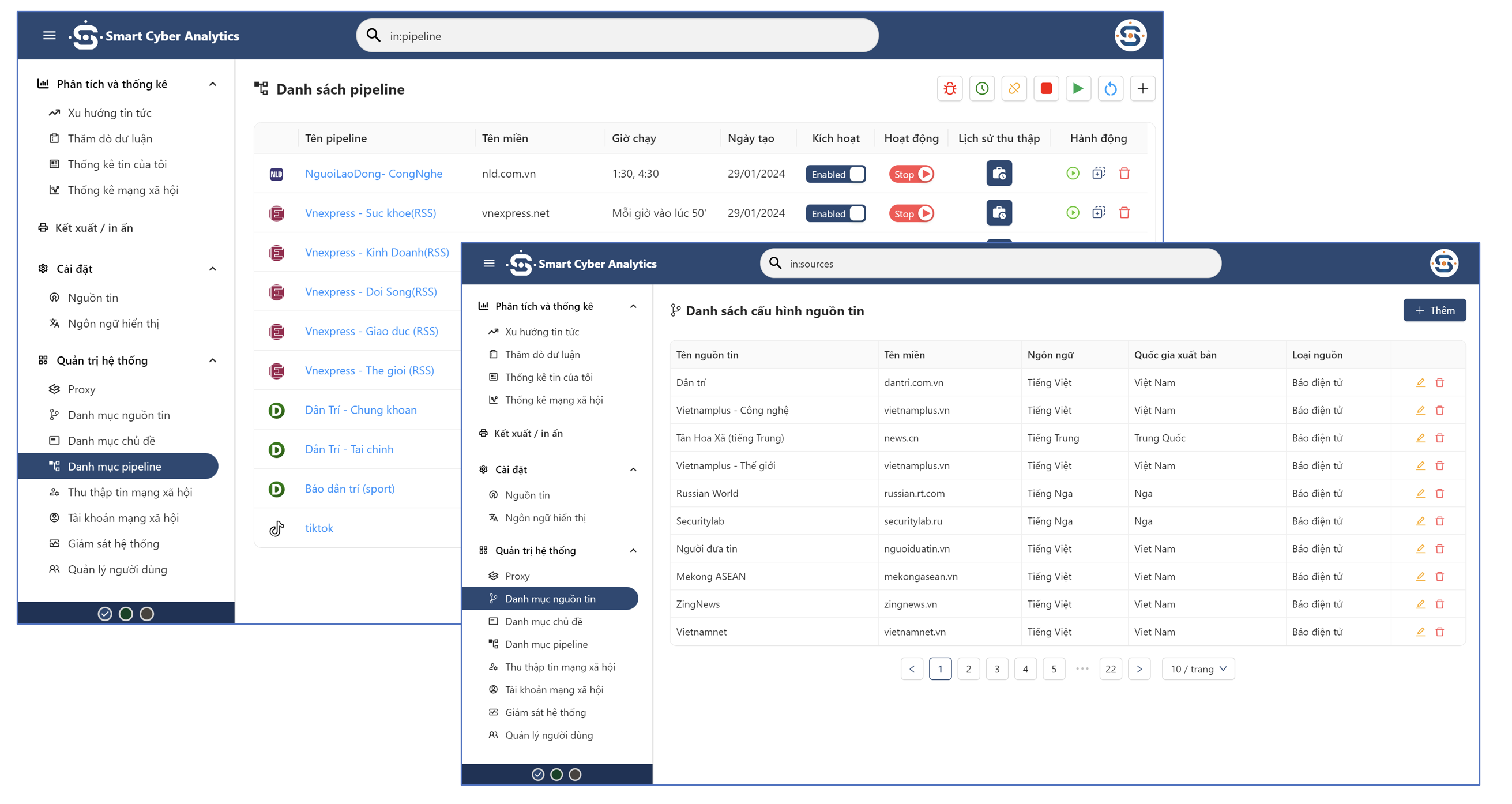1512x804 pixels.
Task: Open Danh mục pipeline in sources window sidebar
Action: tap(546, 645)
